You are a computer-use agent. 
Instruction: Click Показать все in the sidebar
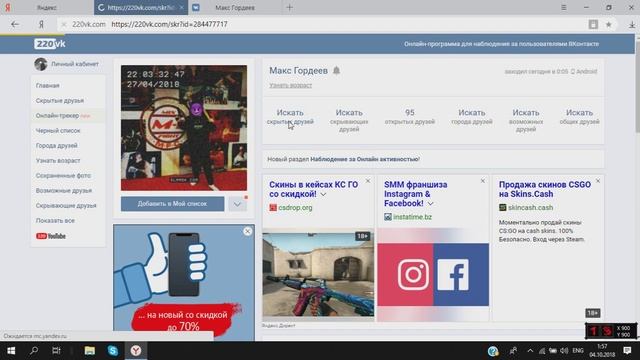pos(55,220)
